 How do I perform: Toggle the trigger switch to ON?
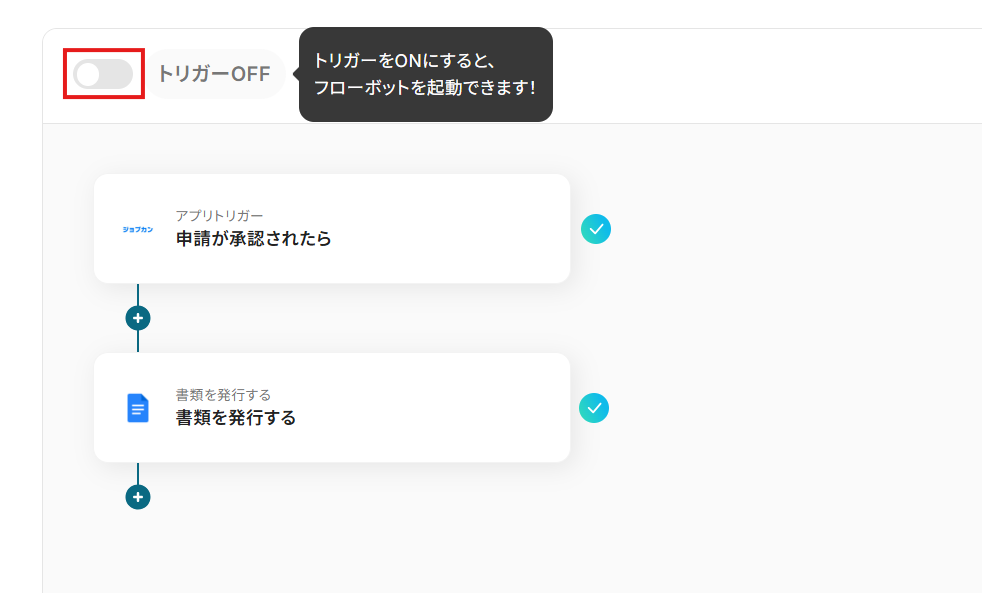(103, 74)
